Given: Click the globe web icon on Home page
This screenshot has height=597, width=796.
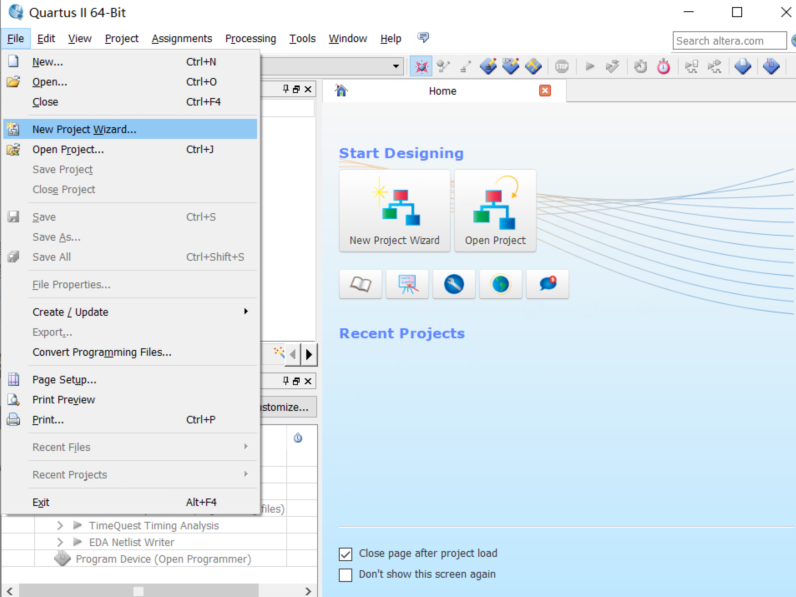Looking at the screenshot, I should [501, 284].
